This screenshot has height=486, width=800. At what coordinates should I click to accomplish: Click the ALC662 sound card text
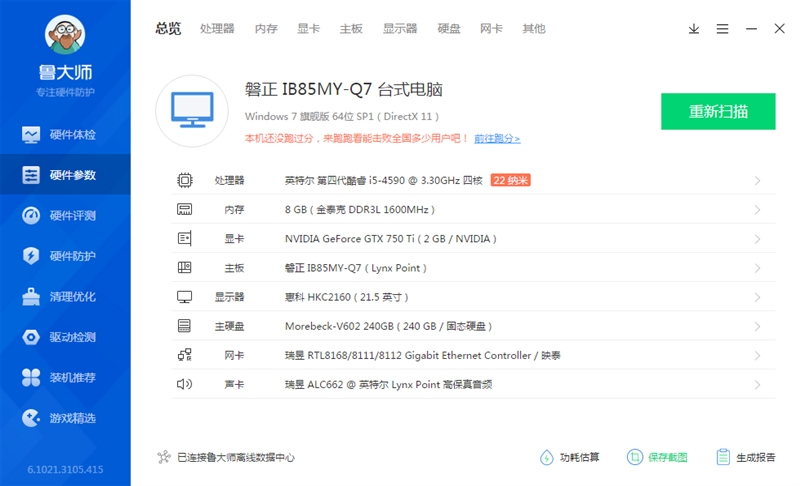388,385
